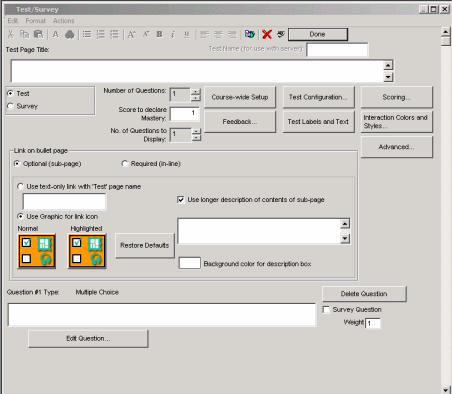Screen dimensions: 452x394
Task: Click the Cut scissors icon
Action: tap(11, 34)
